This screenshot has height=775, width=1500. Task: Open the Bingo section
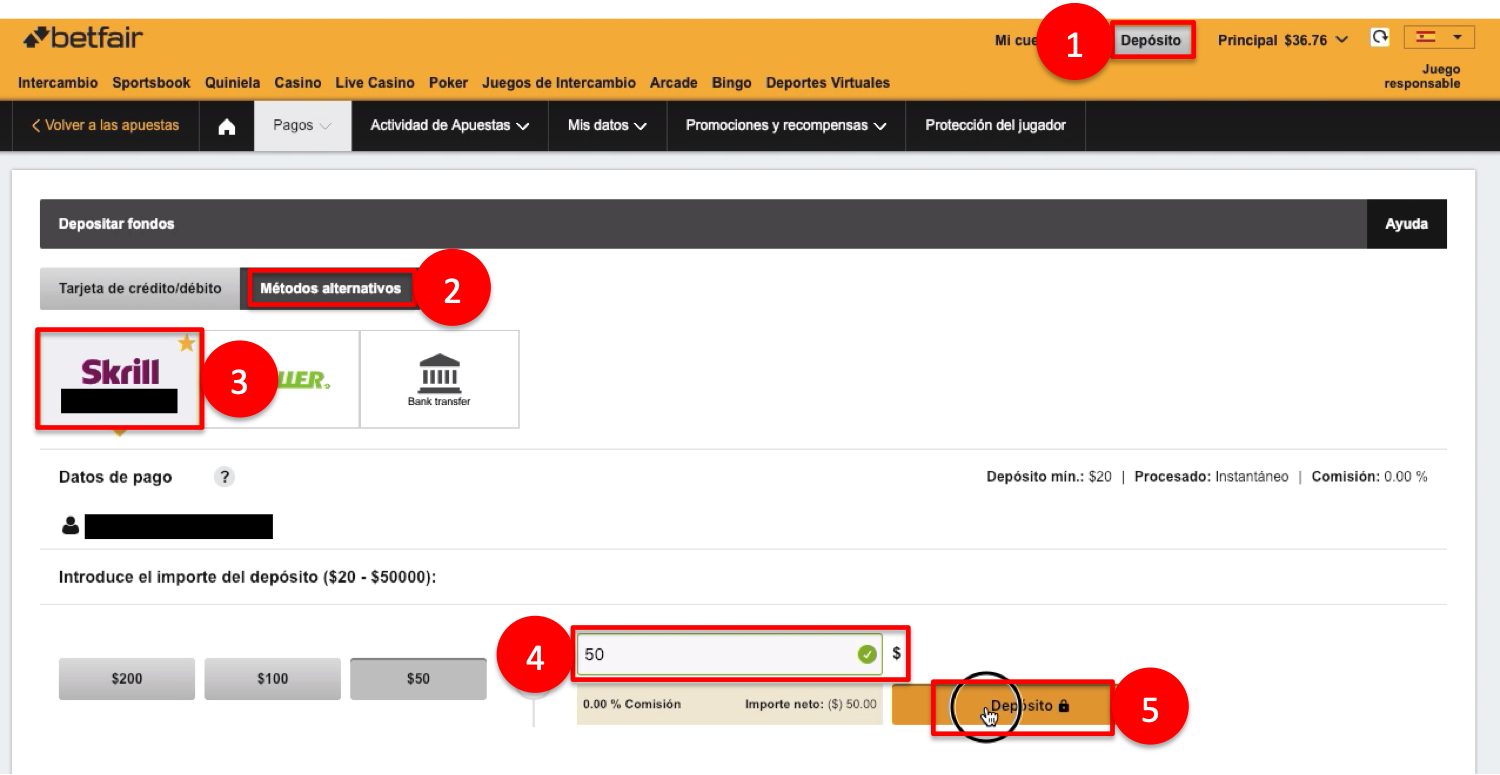[x=732, y=83]
